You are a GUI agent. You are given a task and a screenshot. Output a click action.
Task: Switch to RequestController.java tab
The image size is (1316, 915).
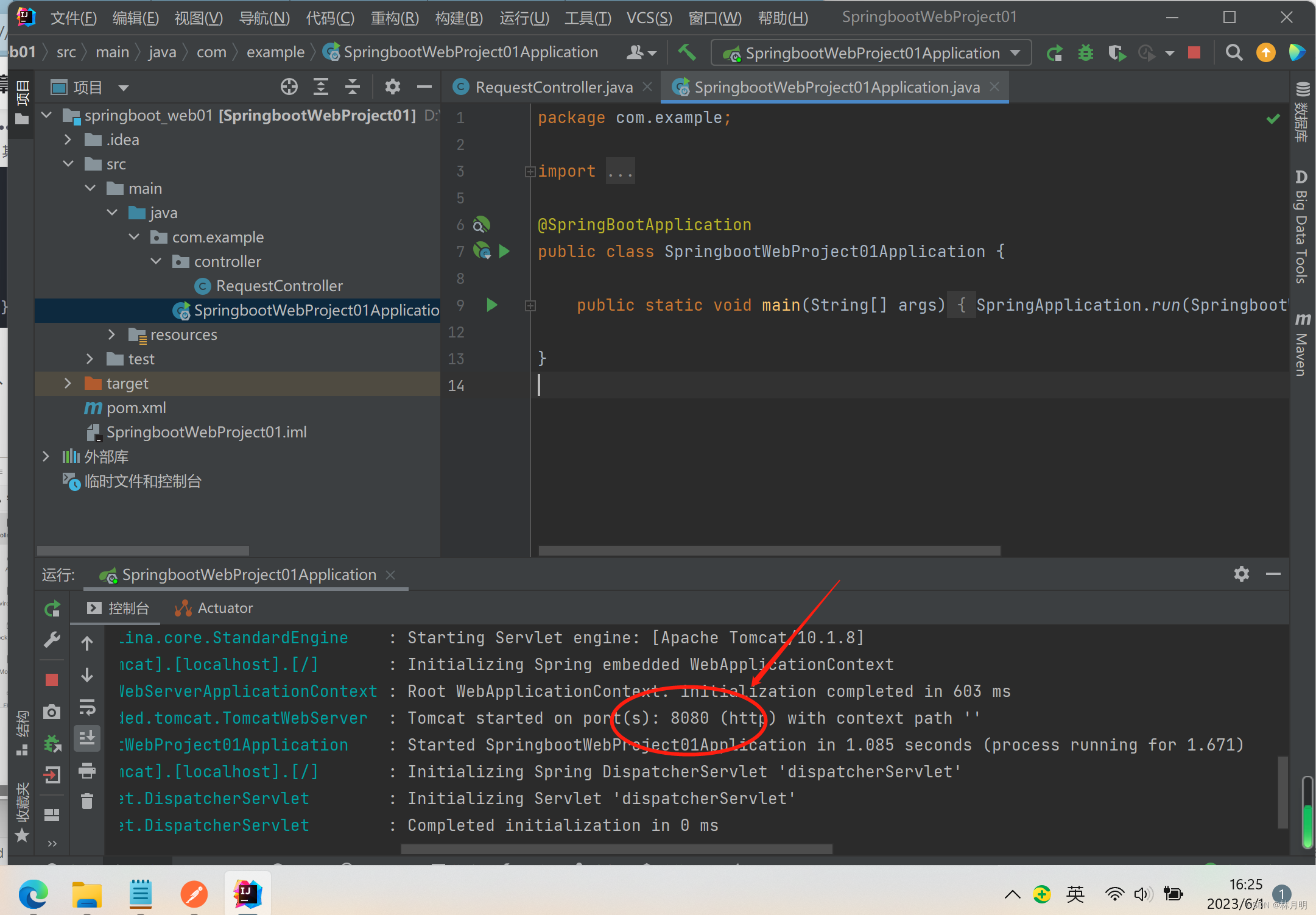[x=554, y=87]
